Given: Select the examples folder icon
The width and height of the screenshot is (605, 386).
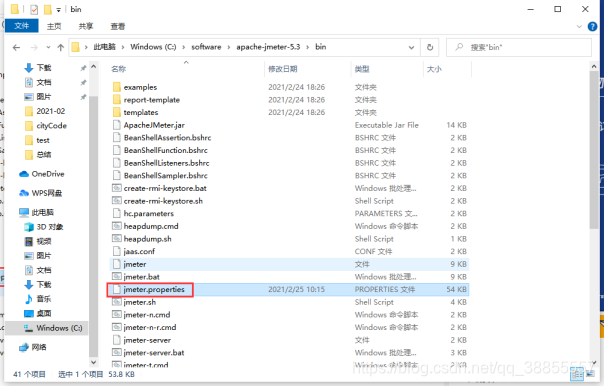Looking at the screenshot, I should (x=117, y=87).
